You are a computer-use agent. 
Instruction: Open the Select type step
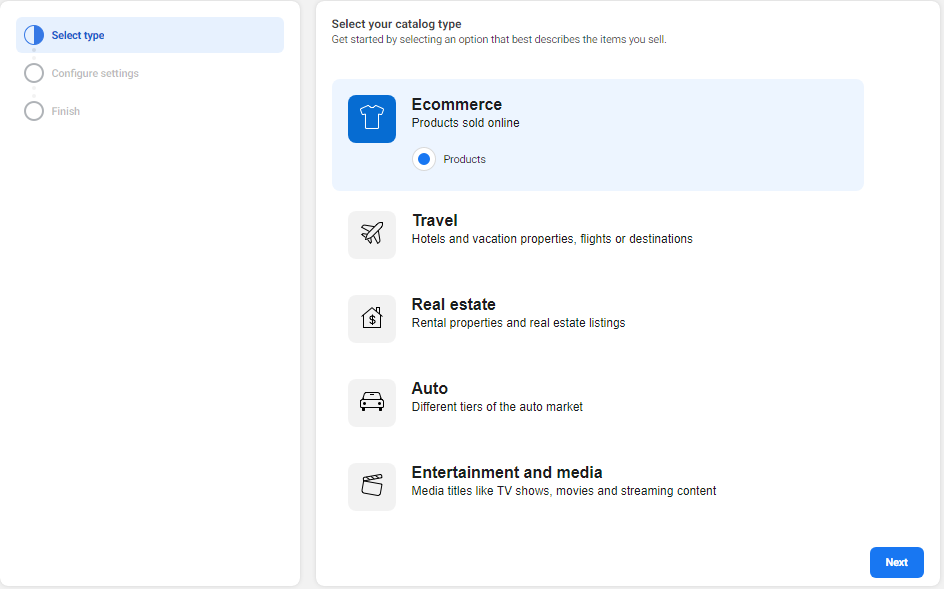click(x=78, y=35)
